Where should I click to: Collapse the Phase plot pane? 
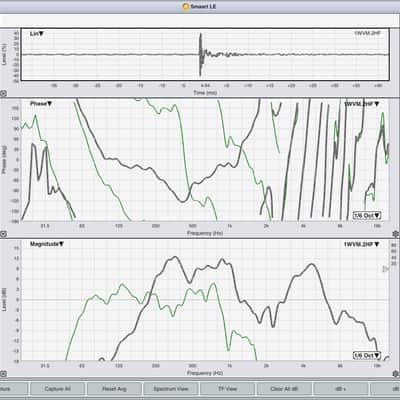point(3,234)
